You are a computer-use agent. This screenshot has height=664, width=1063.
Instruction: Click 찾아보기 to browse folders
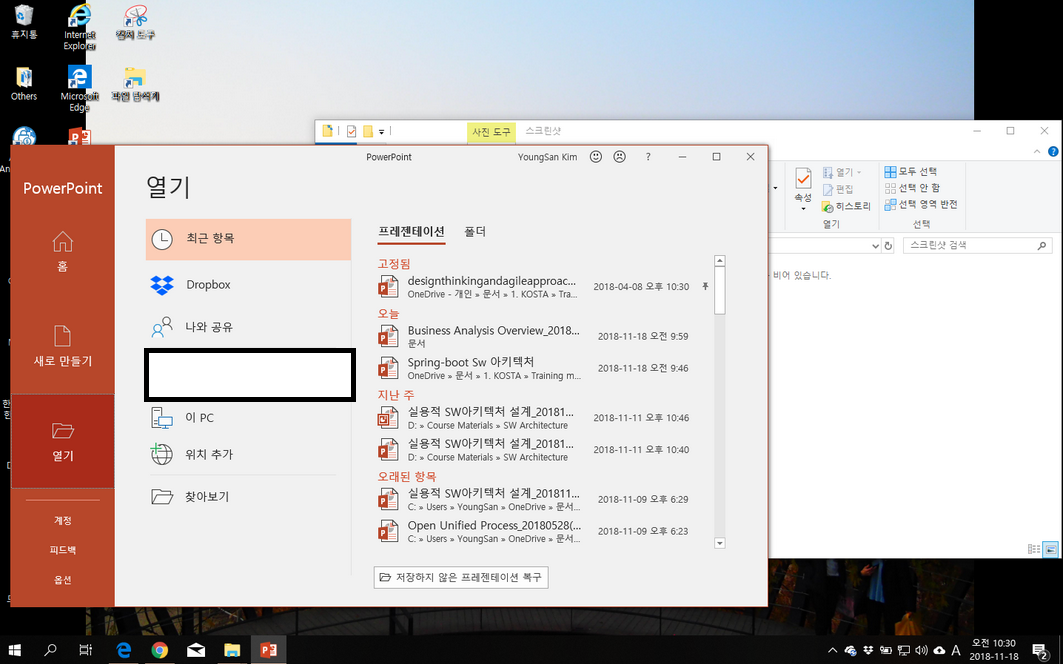248,496
